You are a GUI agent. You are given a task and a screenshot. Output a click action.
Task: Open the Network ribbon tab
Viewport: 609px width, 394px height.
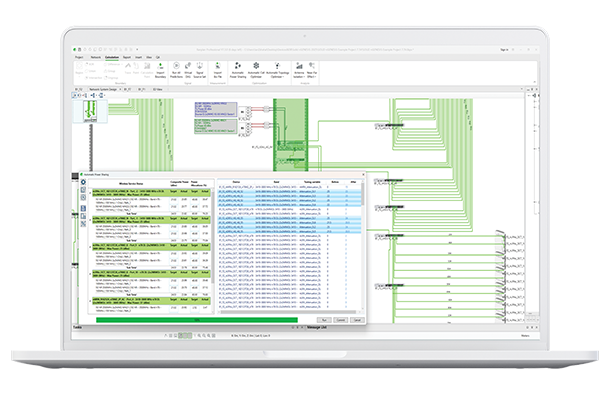[x=96, y=57]
